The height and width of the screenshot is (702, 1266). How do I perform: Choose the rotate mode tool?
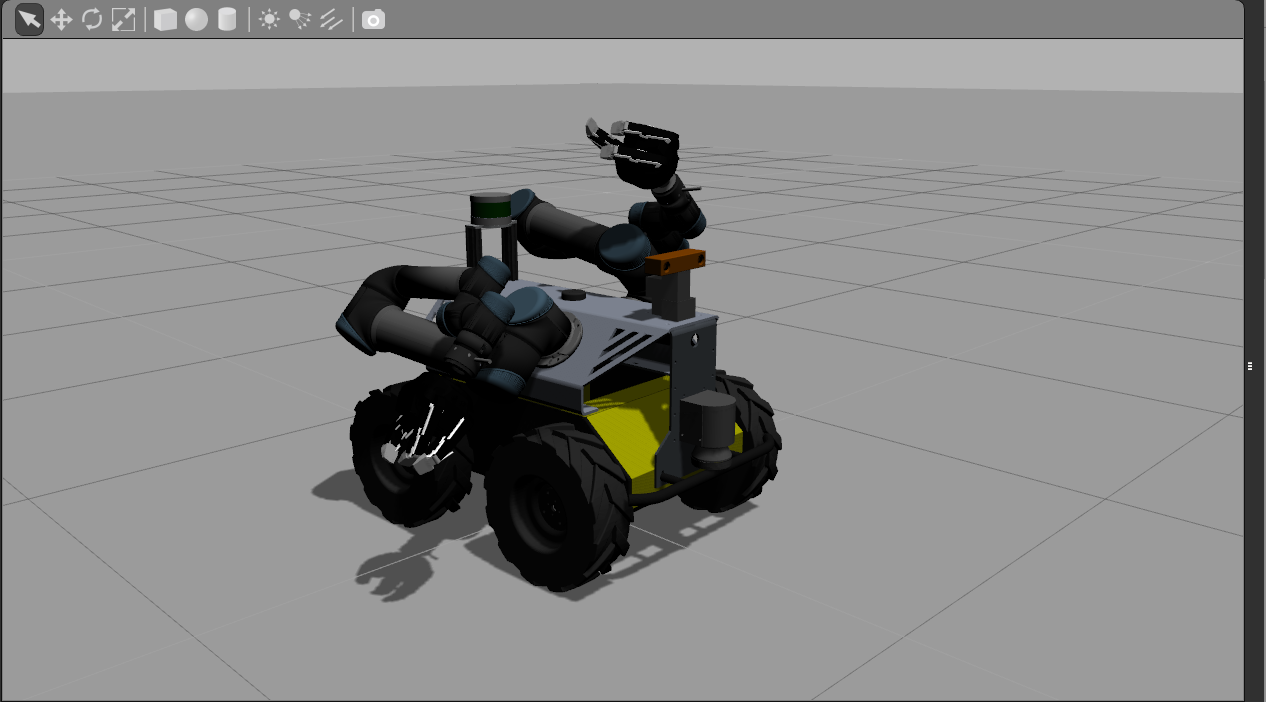coord(92,19)
